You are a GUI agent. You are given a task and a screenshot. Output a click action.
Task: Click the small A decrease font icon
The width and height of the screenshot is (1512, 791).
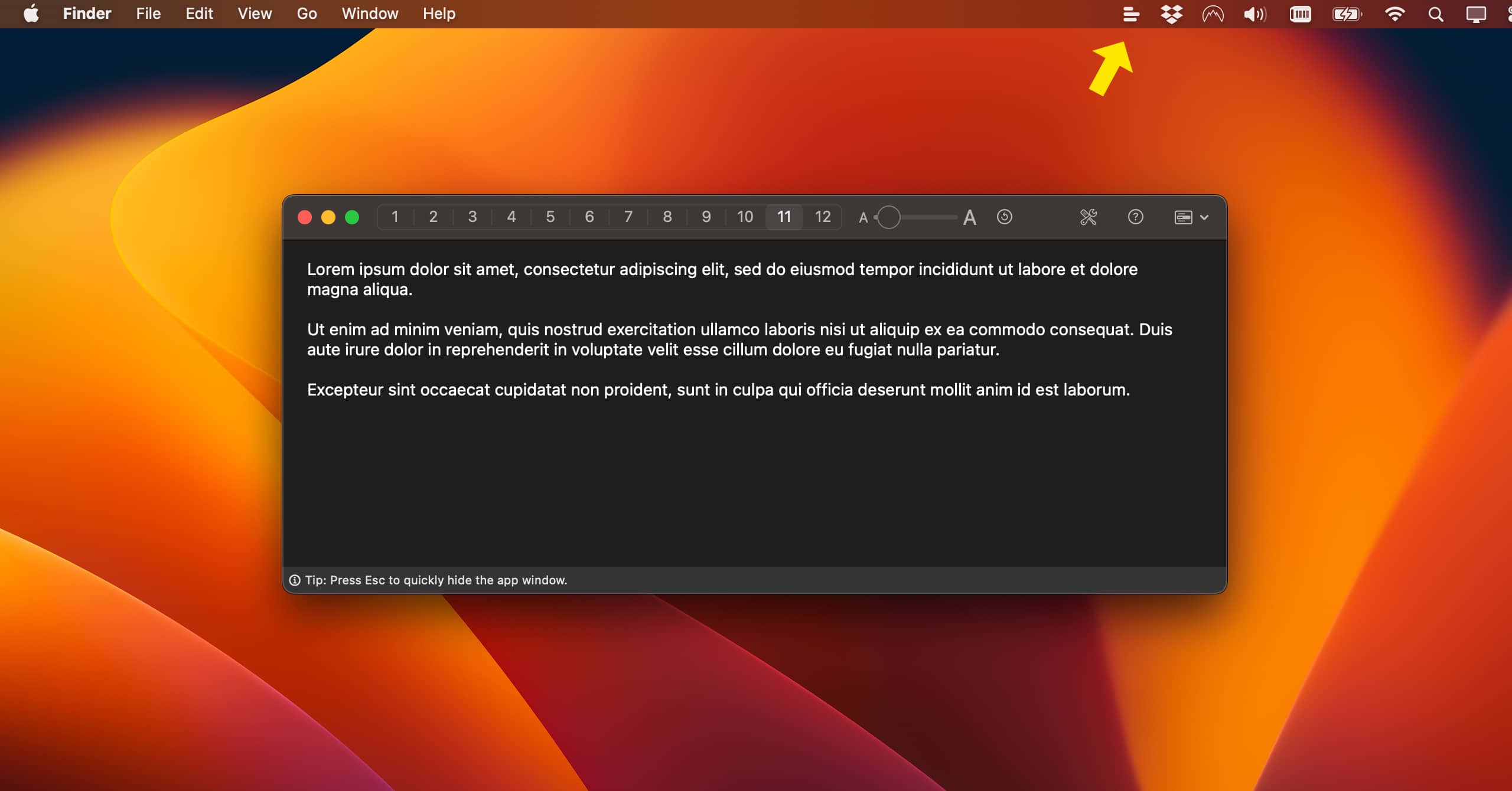coord(863,218)
